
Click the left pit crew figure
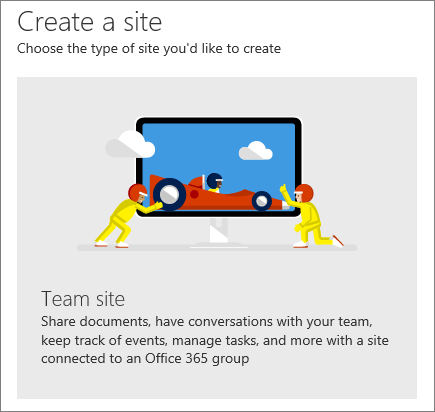point(127,216)
